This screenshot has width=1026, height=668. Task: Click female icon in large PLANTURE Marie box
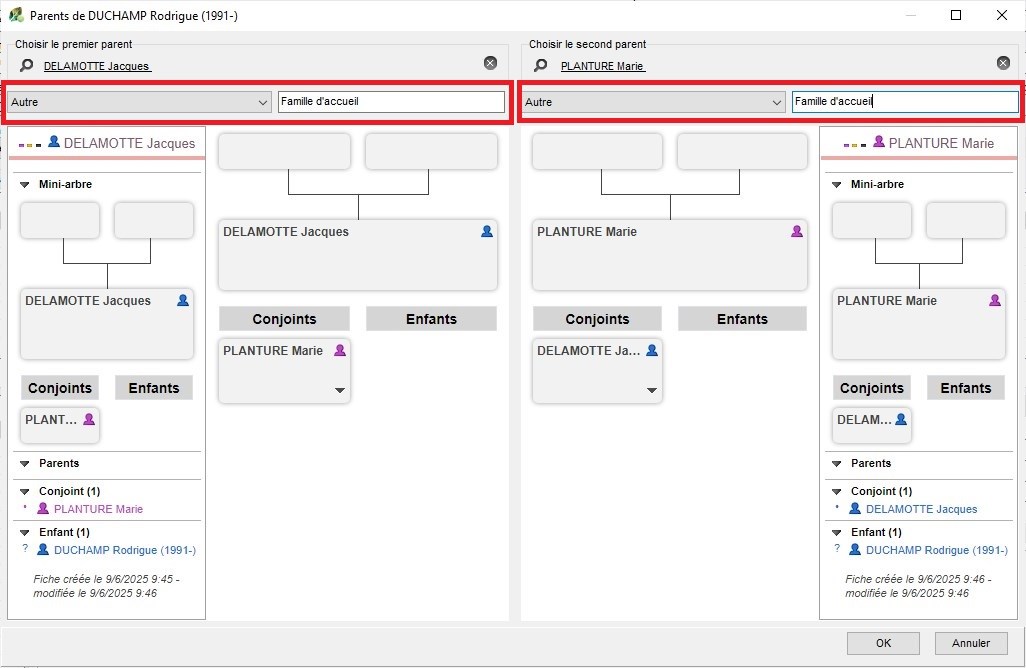tap(796, 231)
